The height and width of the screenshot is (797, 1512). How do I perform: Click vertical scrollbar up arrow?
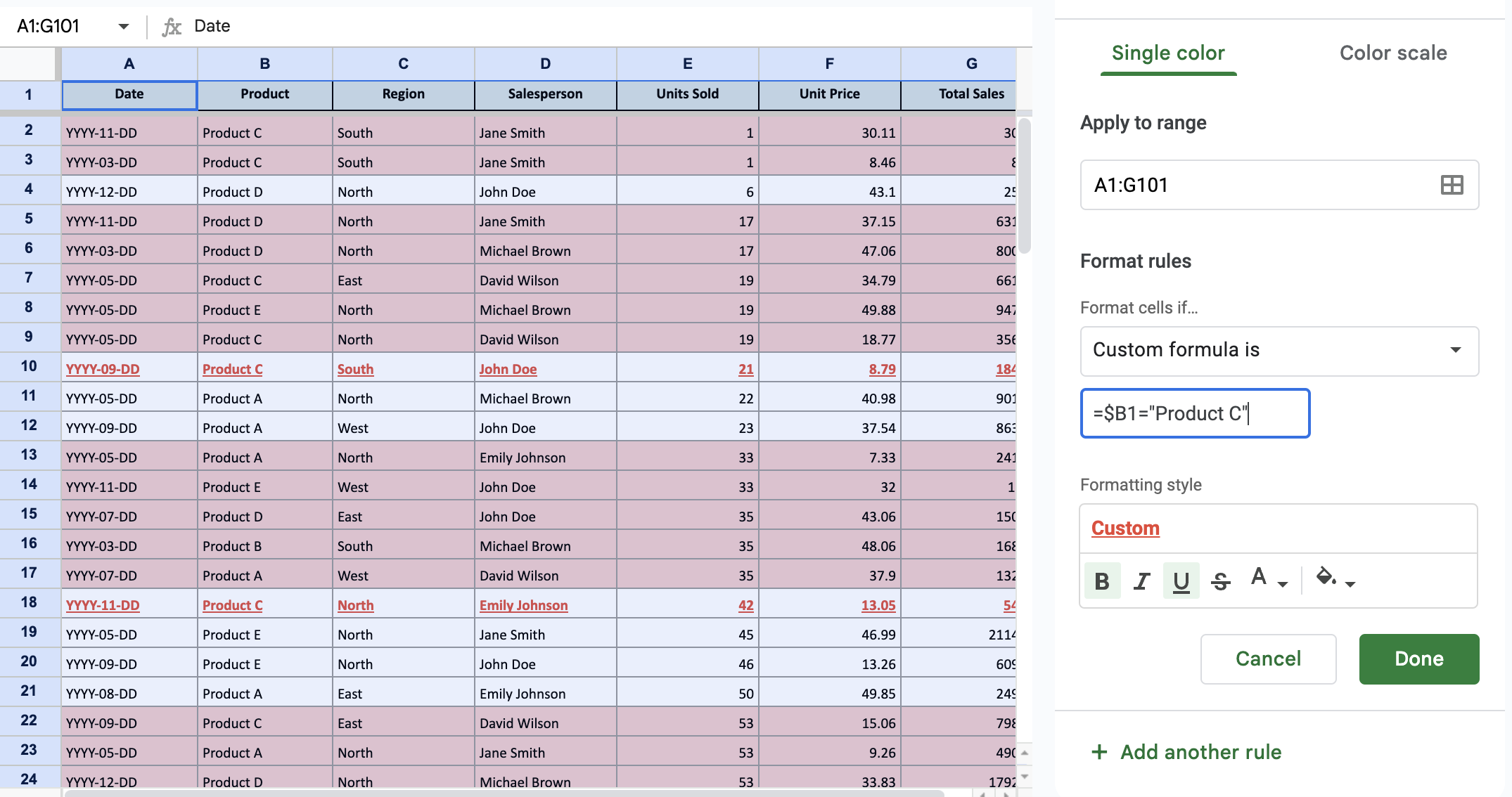click(1025, 753)
